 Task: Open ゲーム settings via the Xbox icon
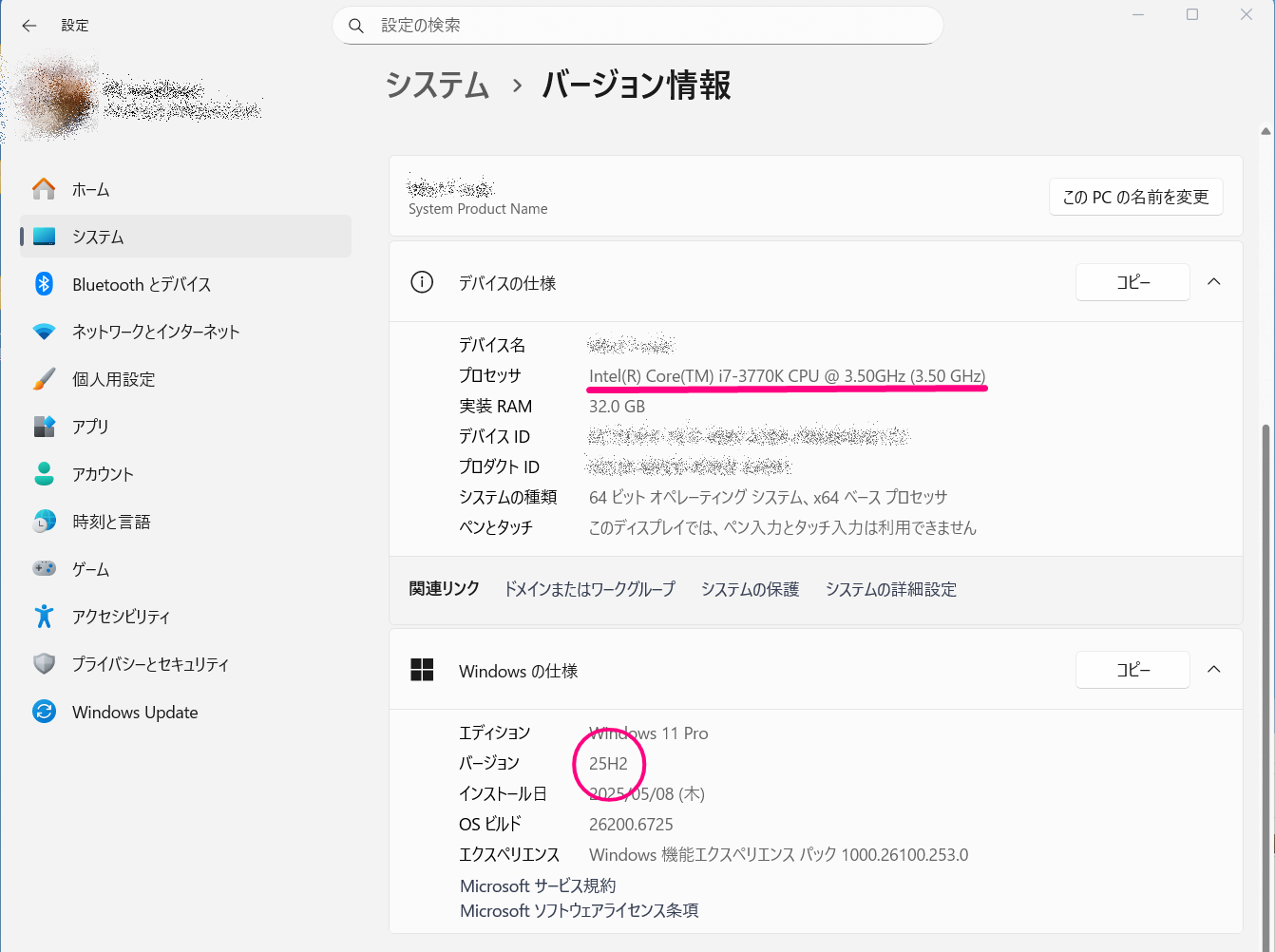pos(44,569)
